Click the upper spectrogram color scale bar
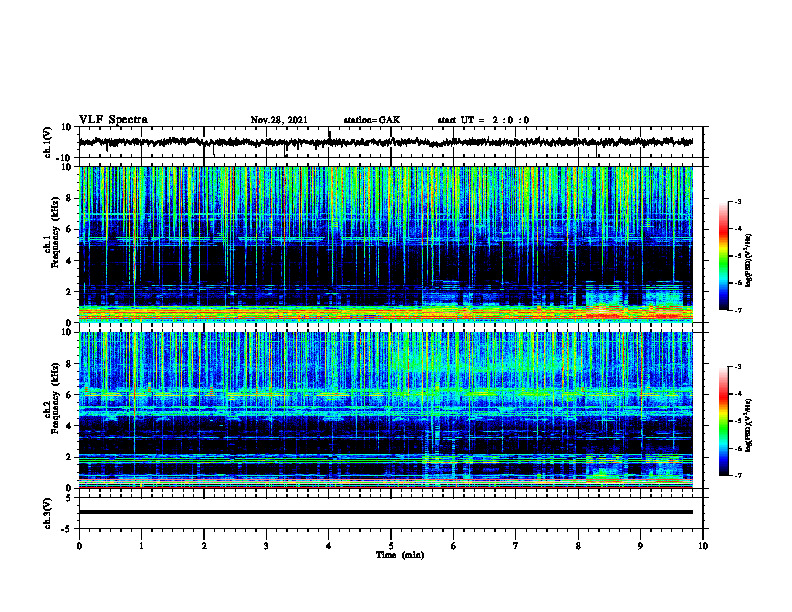 pyautogui.click(x=723, y=256)
